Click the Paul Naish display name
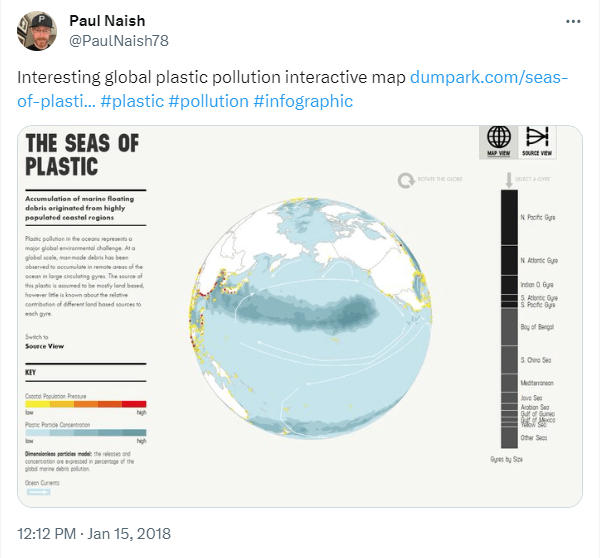Image resolution: width=601 pixels, height=558 pixels. click(106, 21)
